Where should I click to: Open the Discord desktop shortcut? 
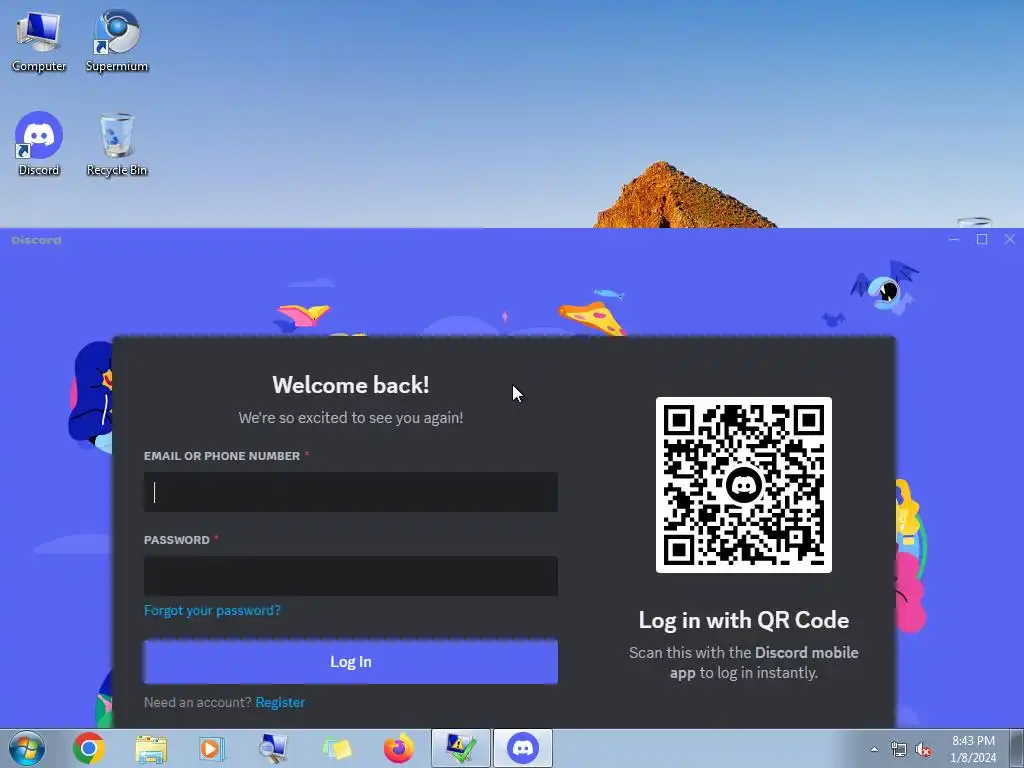(x=39, y=144)
